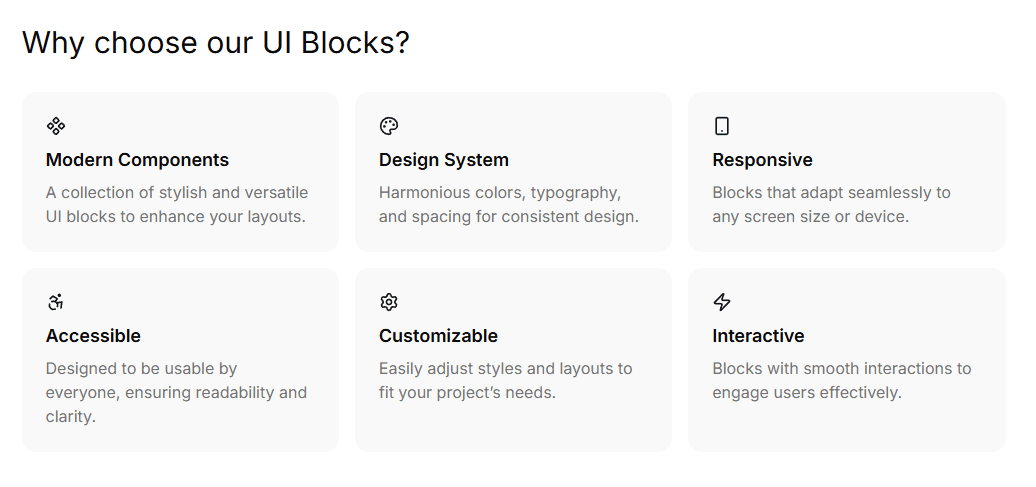Click the 'Designed to be usable by everyone' text
Image resolution: width=1036 pixels, height=487 pixels.
pyautogui.click(x=141, y=368)
